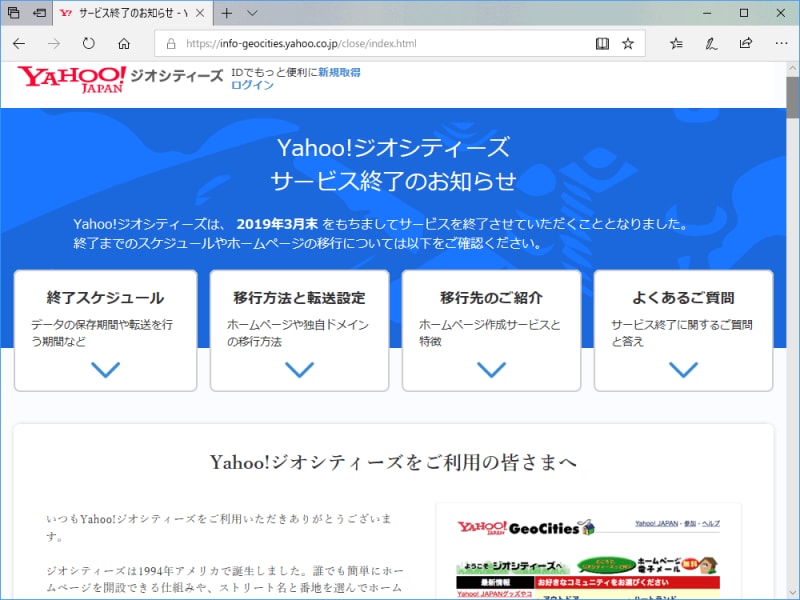The image size is (800, 600).
Task: Click the ログイン link
Action: tap(252, 85)
